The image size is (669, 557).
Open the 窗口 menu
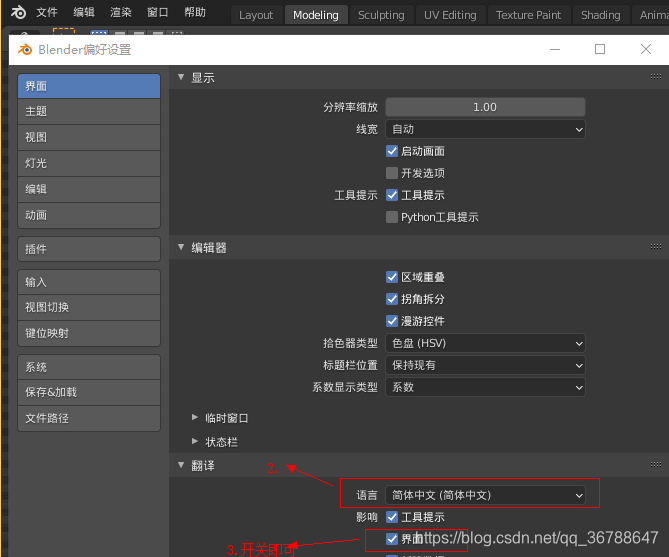pyautogui.click(x=157, y=12)
